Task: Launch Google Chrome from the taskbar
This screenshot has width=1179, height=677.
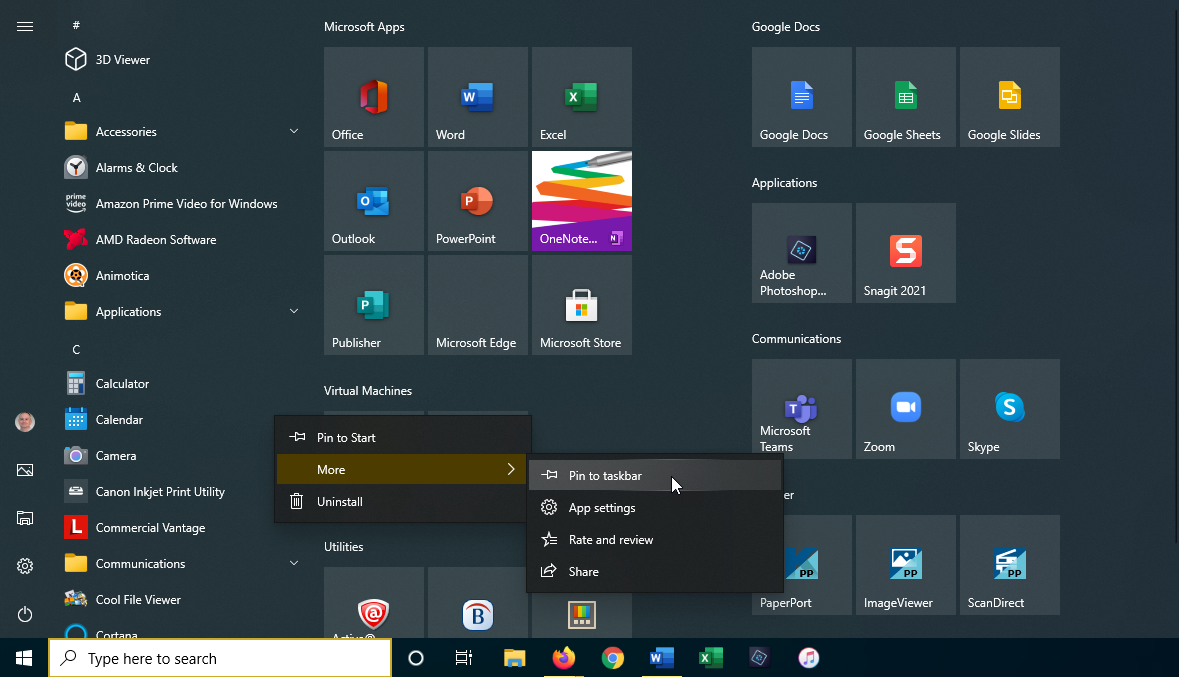Action: coord(613,658)
